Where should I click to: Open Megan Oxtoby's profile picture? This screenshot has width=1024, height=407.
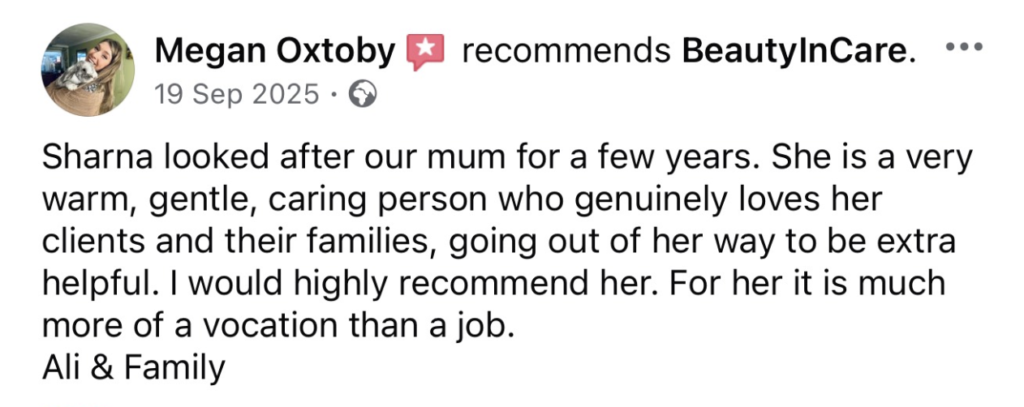click(88, 70)
